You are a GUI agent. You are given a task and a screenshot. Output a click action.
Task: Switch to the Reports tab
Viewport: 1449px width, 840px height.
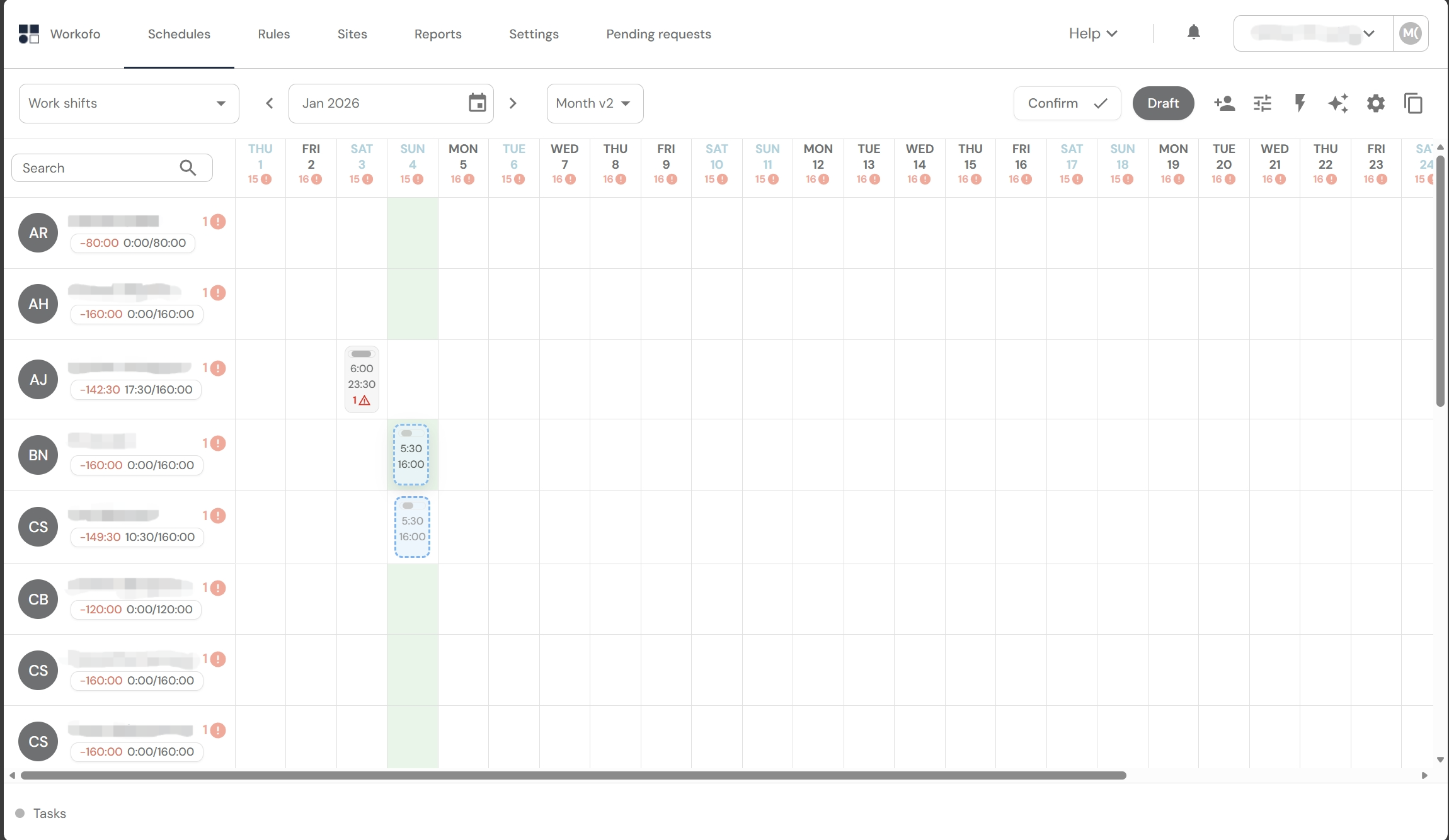(437, 34)
